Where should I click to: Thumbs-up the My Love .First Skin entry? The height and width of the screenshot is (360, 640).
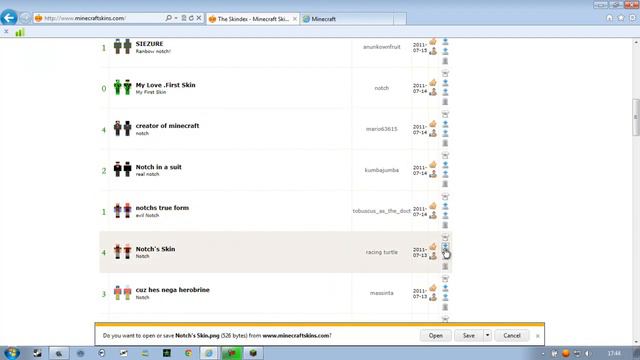(x=433, y=83)
